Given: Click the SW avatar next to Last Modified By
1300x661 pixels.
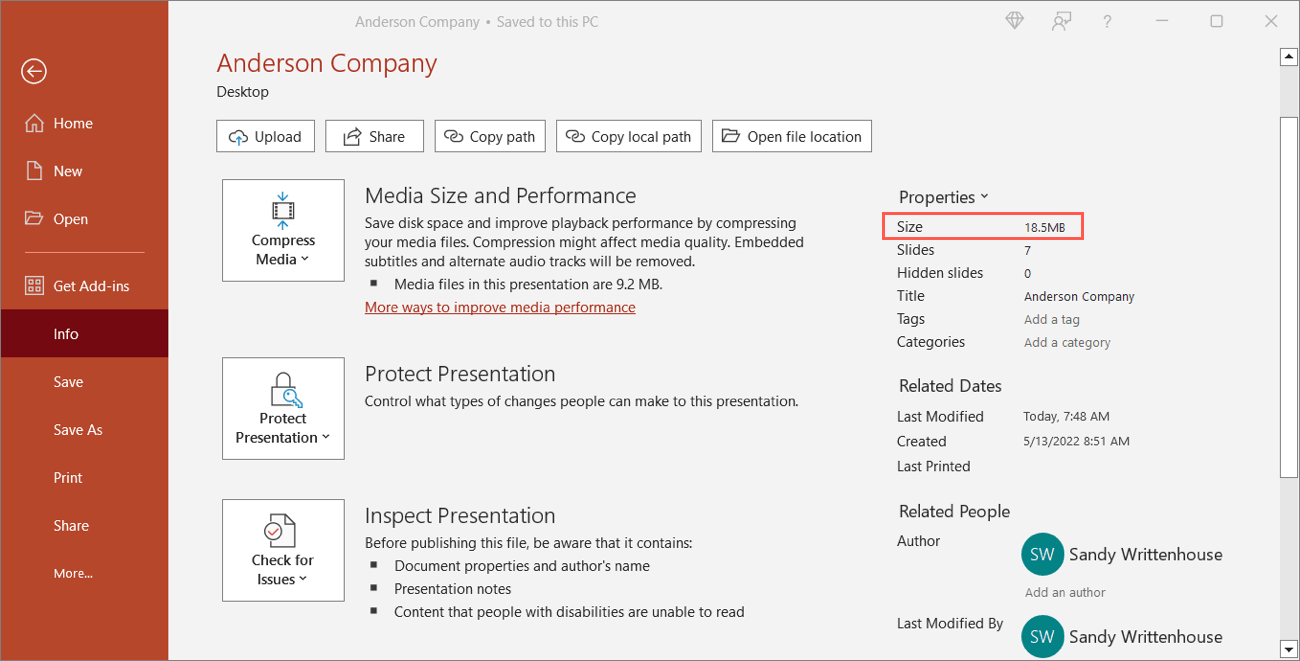Looking at the screenshot, I should (1042, 636).
